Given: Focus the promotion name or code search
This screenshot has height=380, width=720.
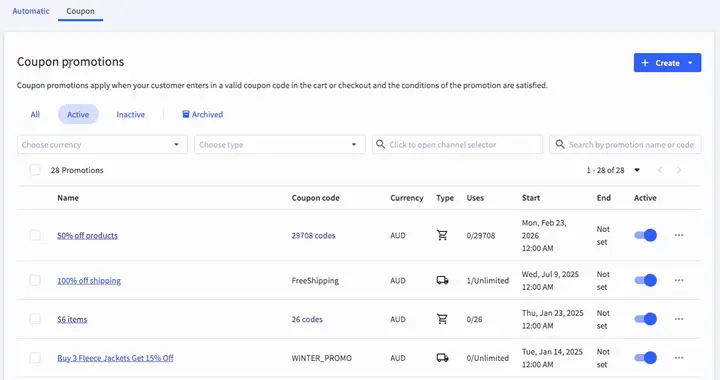Looking at the screenshot, I should tap(625, 145).
